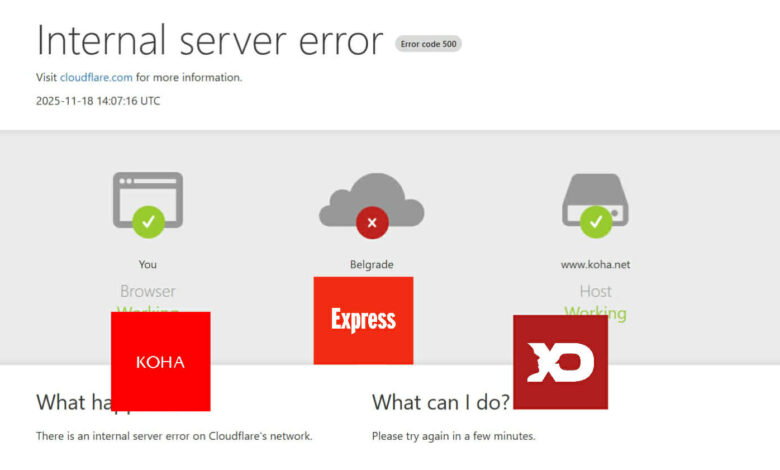Click the Cloudflare's network error description text

174,436
